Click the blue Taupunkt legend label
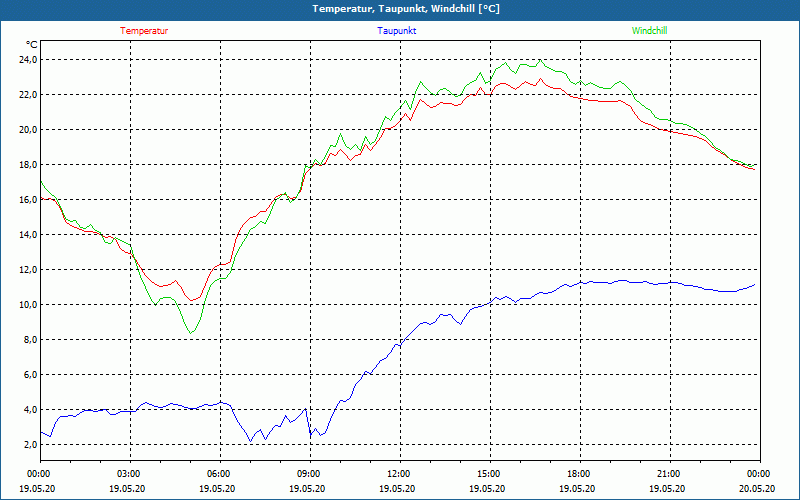800x500 pixels. [x=396, y=31]
